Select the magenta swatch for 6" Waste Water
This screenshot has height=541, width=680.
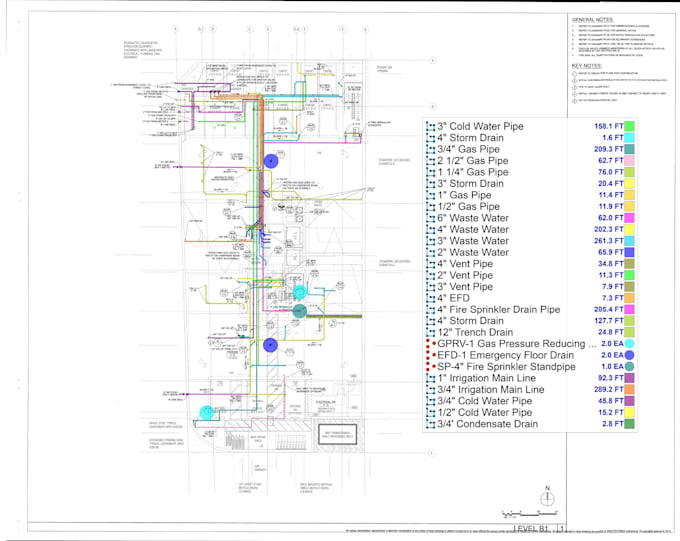click(629, 218)
